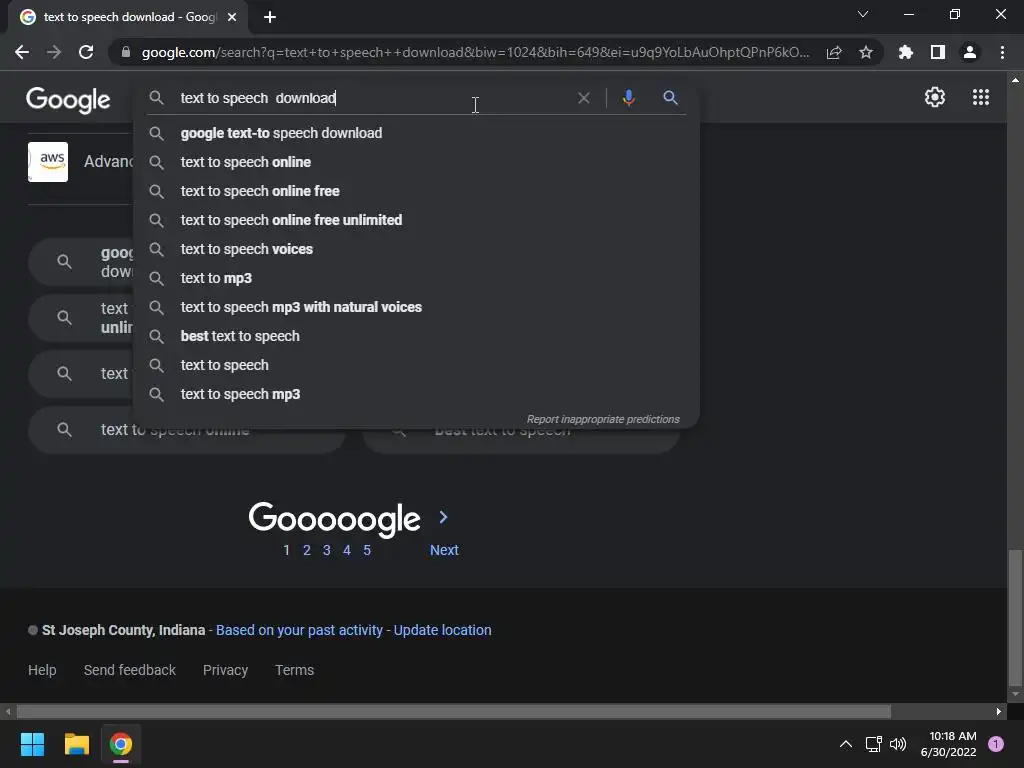Click the AWS ad logo thumbnail
This screenshot has width=1024, height=768.
pyautogui.click(x=48, y=162)
